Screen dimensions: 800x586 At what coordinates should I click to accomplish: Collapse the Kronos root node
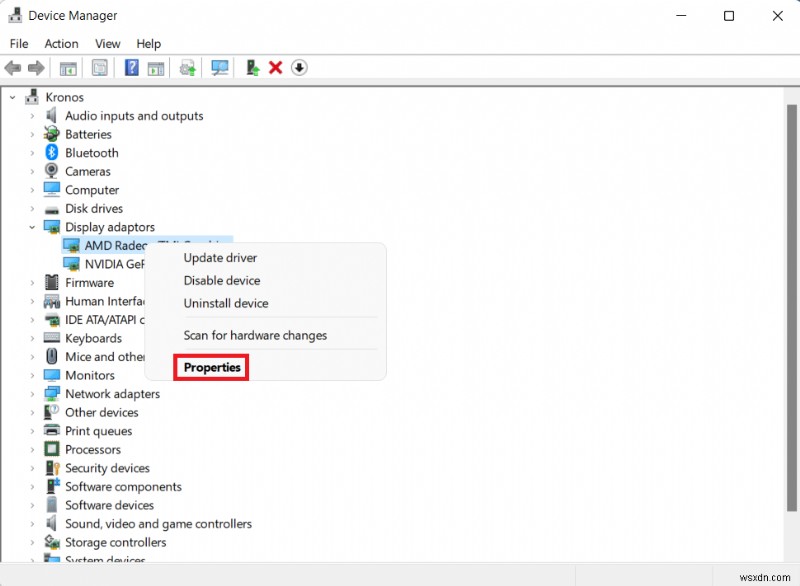13,97
